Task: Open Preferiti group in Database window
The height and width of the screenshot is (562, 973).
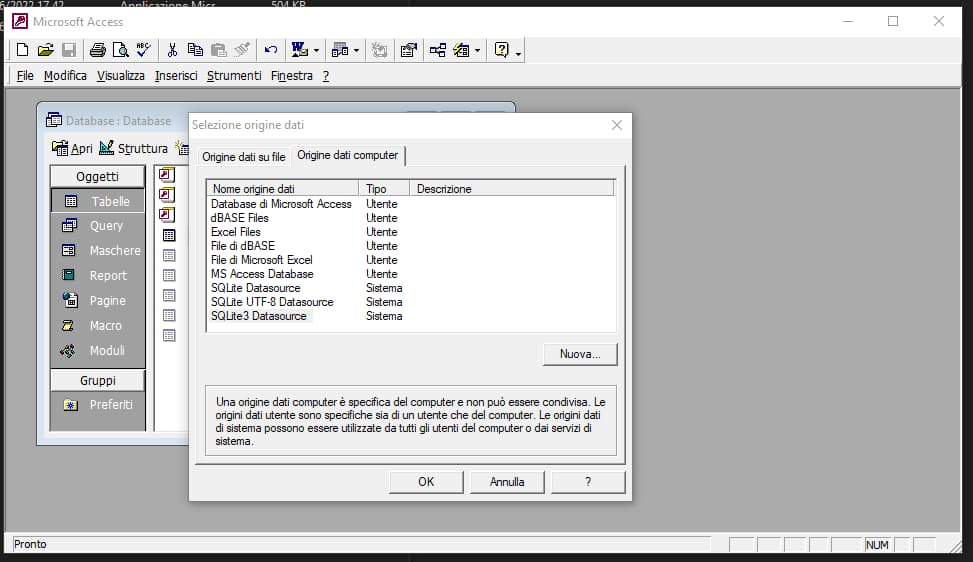Action: coord(97,404)
